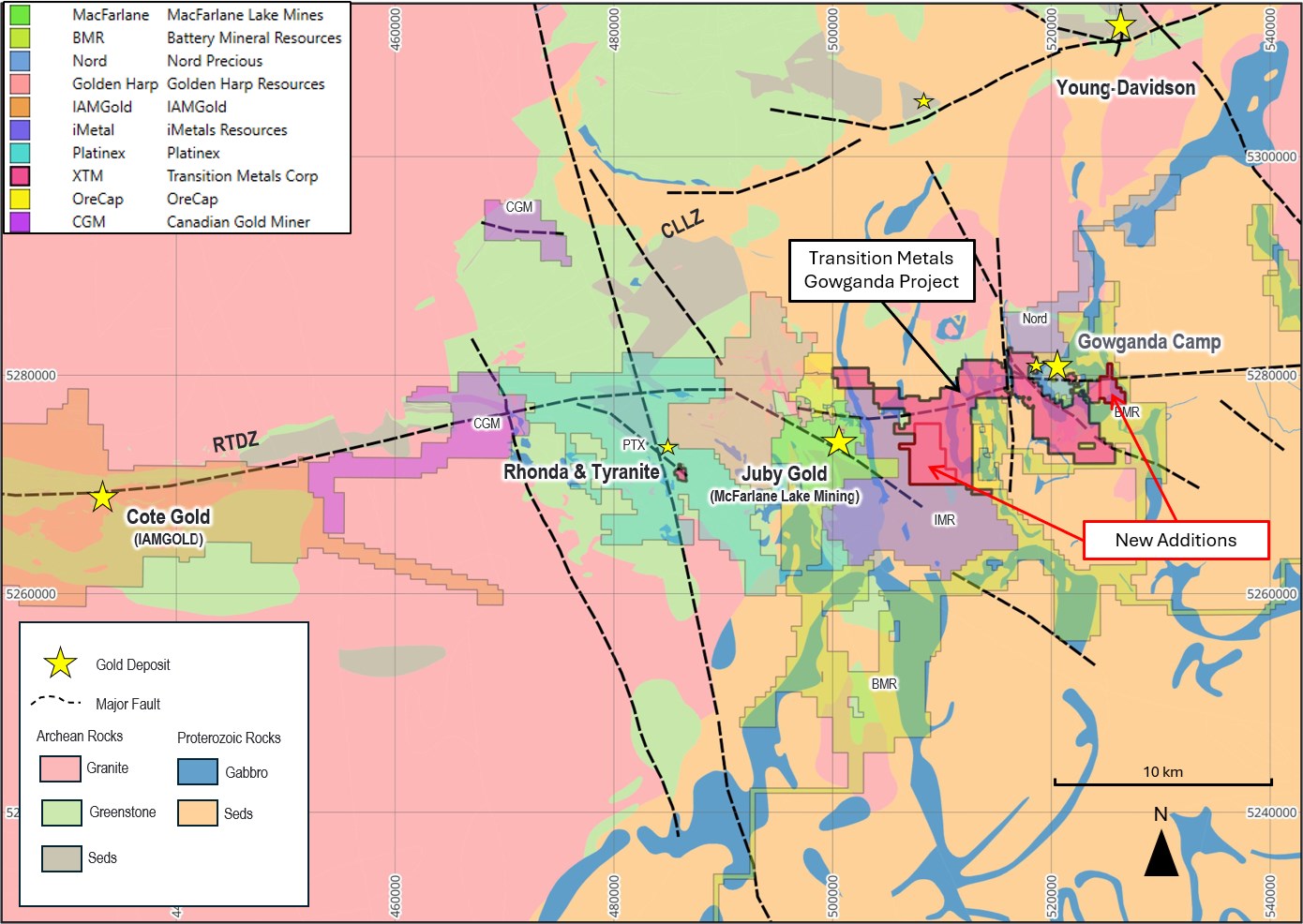Click the 'Archean Rocks' legend heading

pyautogui.click(x=80, y=737)
